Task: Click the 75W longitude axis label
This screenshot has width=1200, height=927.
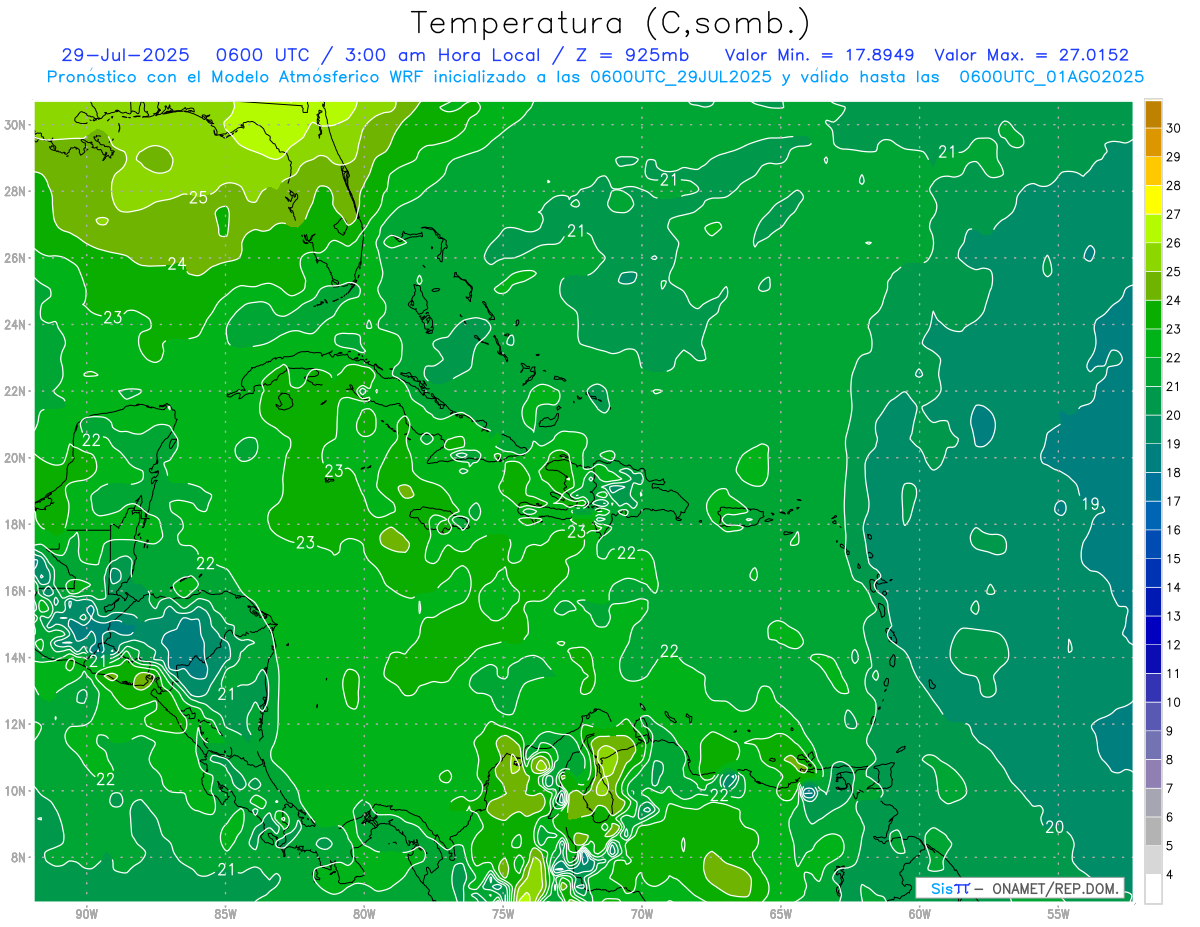Action: (x=503, y=914)
